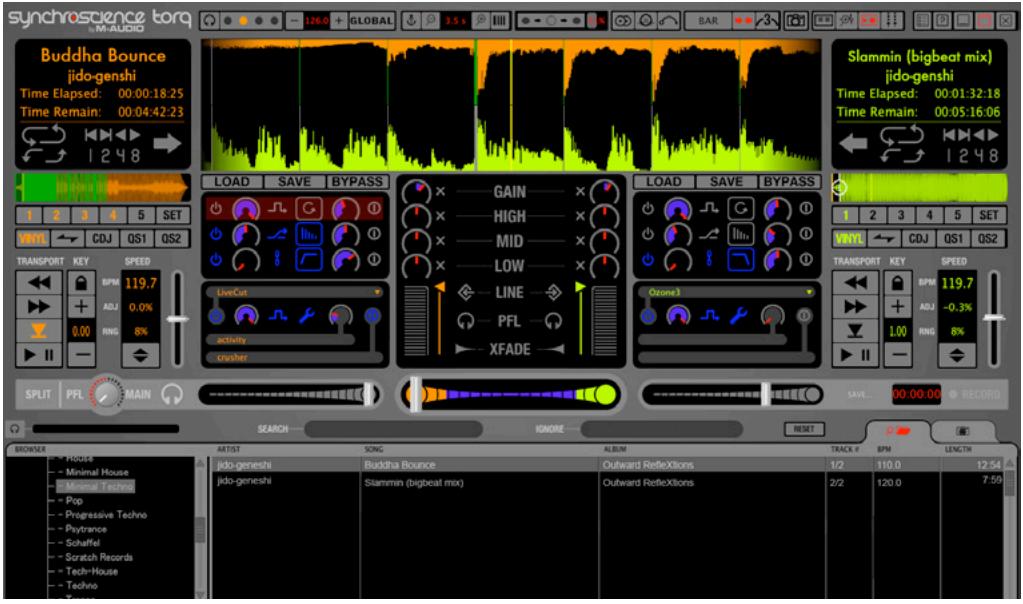Click the left deck LOAD effects button

pos(232,181)
